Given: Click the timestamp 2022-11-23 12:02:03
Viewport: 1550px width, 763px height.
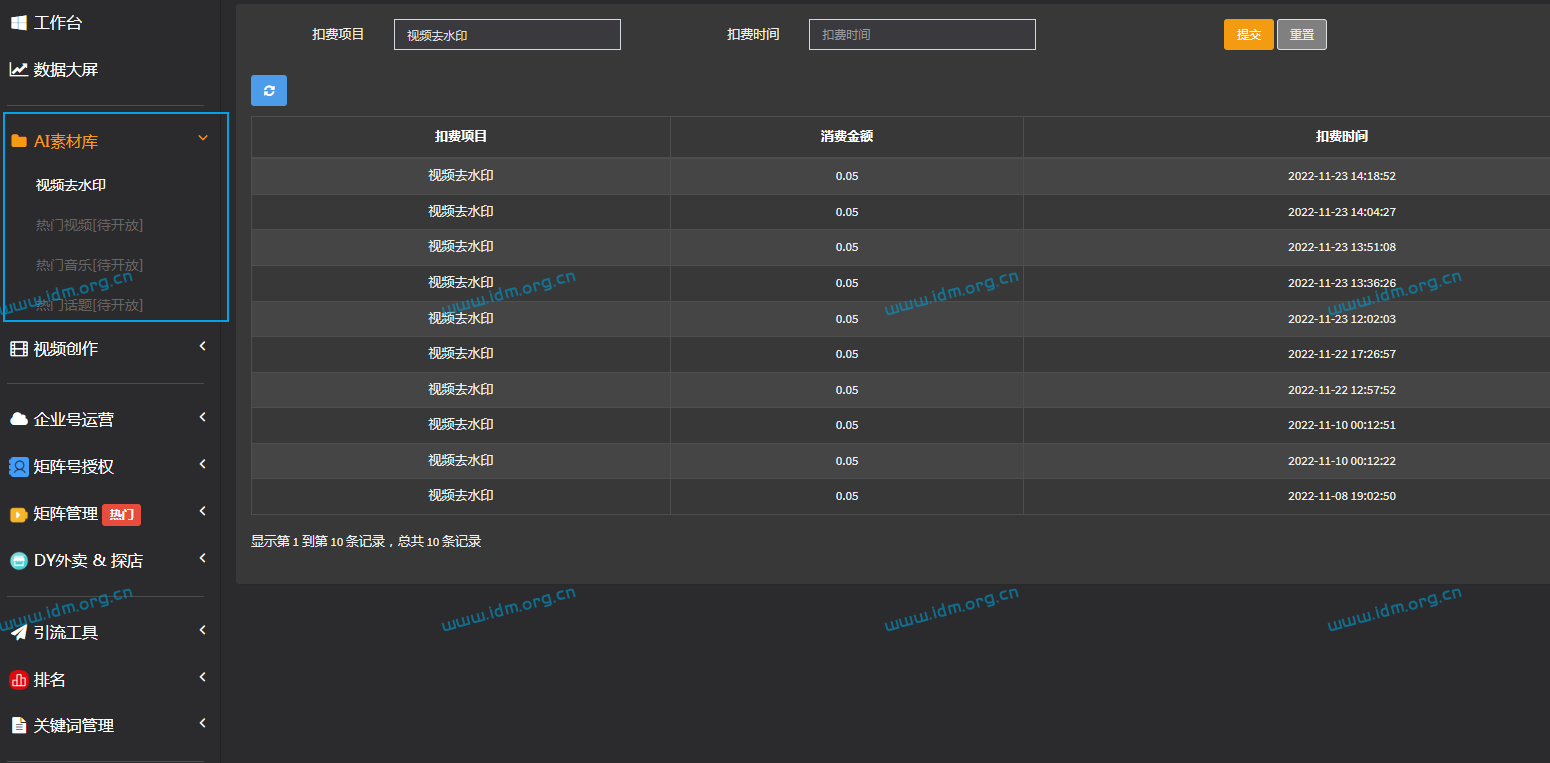Looking at the screenshot, I should coord(1342,319).
